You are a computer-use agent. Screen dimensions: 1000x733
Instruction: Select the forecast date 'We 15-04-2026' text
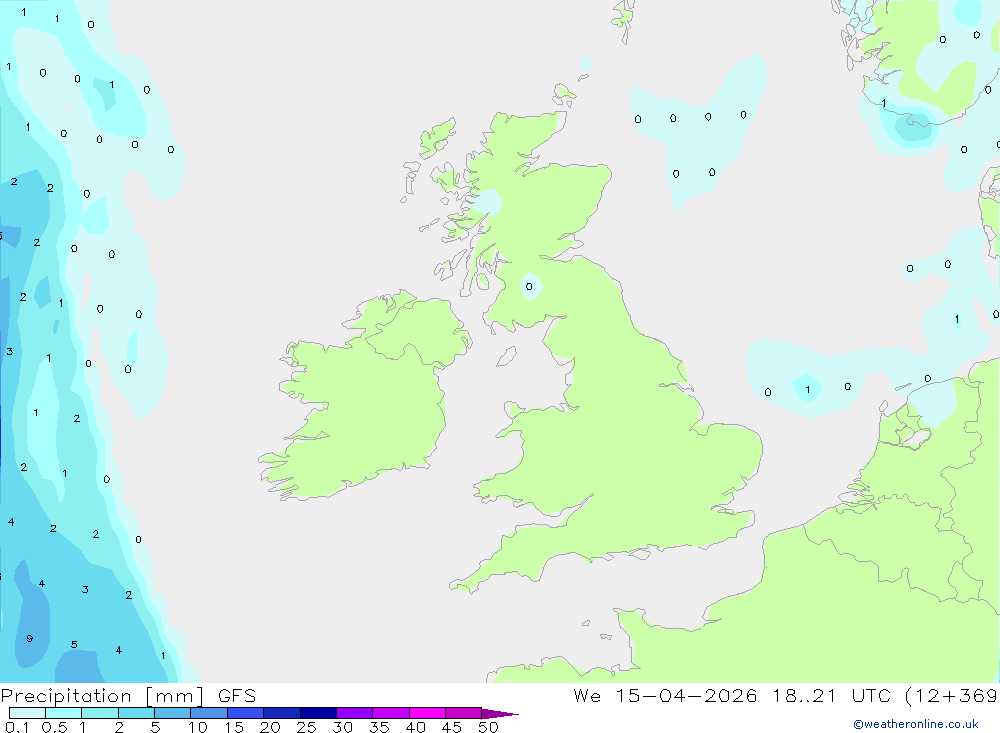click(x=665, y=695)
